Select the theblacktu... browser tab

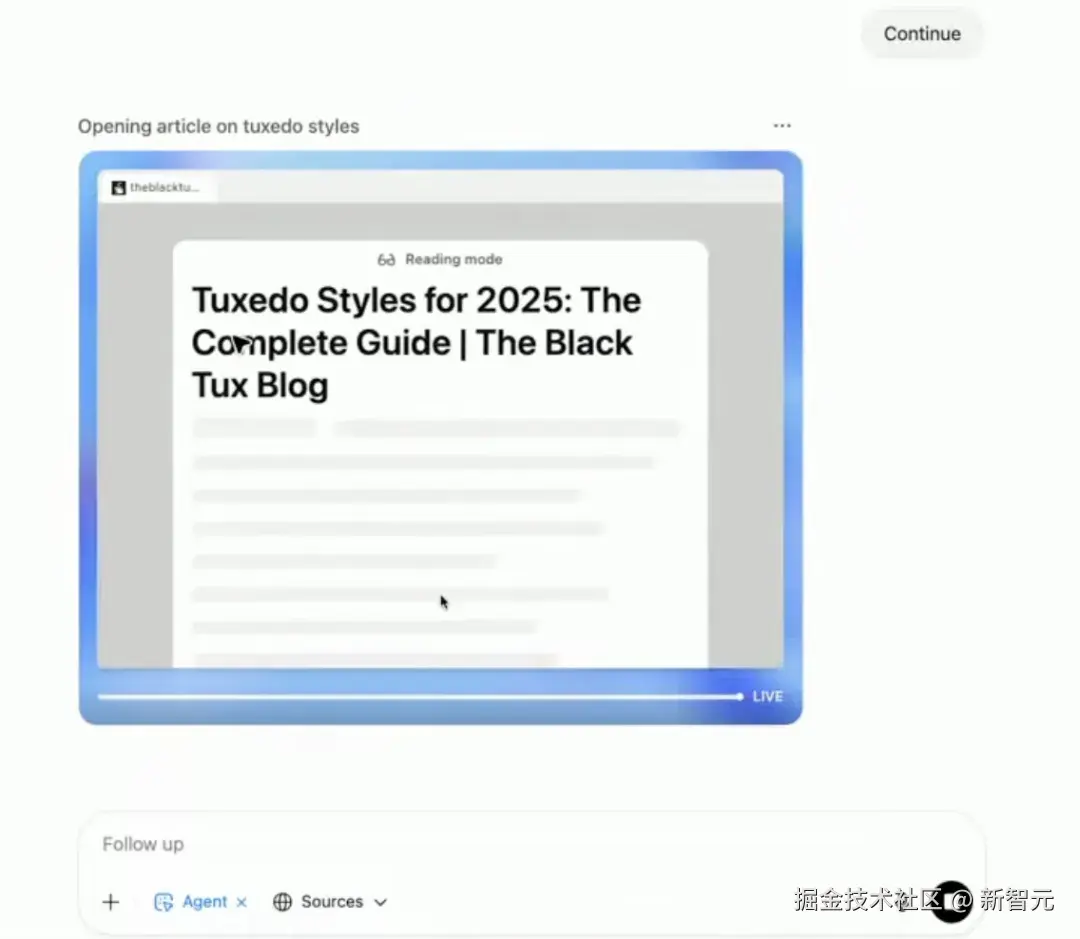[157, 187]
